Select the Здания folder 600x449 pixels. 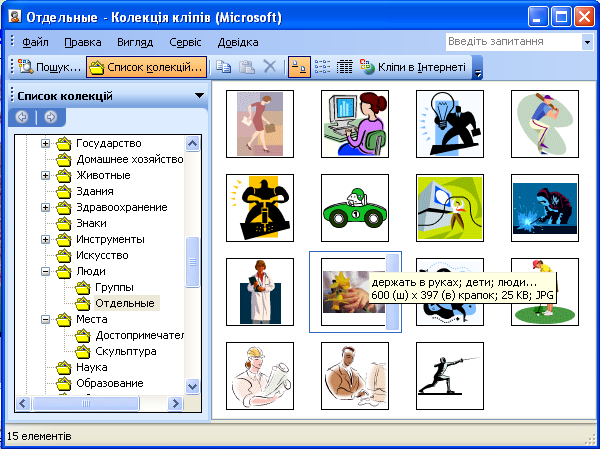click(x=84, y=191)
